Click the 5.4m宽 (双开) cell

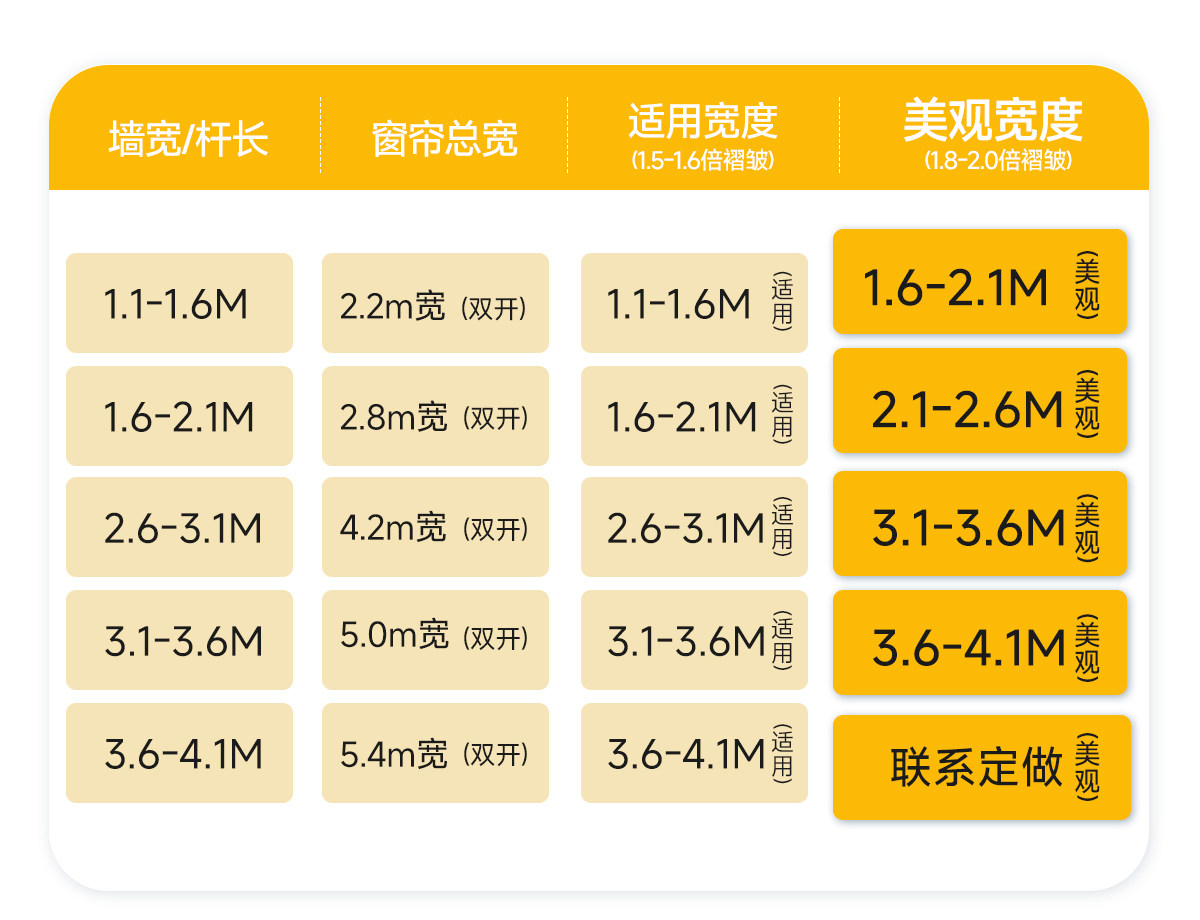[436, 753]
